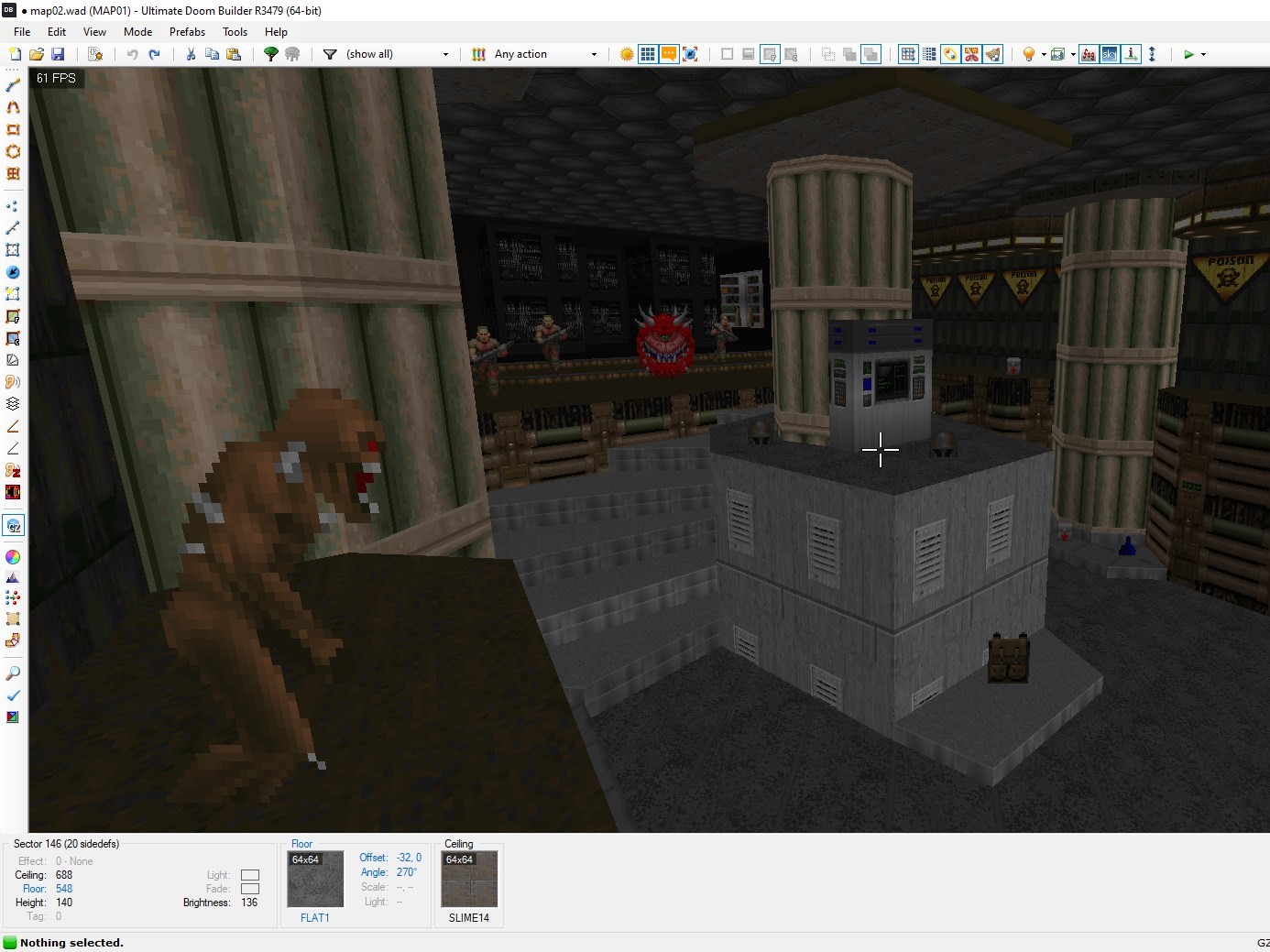Run Map Analysis with the checkmark icon
The height and width of the screenshot is (952, 1270).
tap(13, 695)
